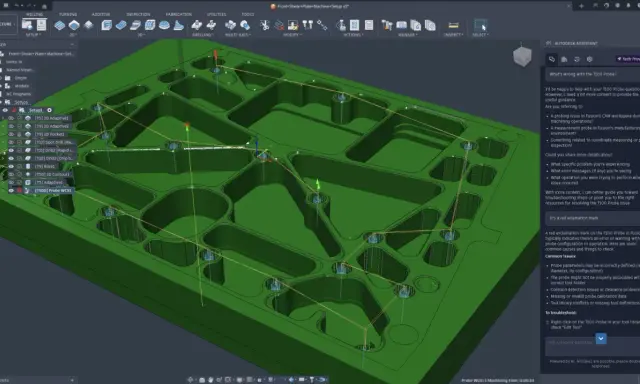Toggle visibility of the Probe WCS1 operation
The image size is (640, 384).
pyautogui.click(x=11, y=190)
